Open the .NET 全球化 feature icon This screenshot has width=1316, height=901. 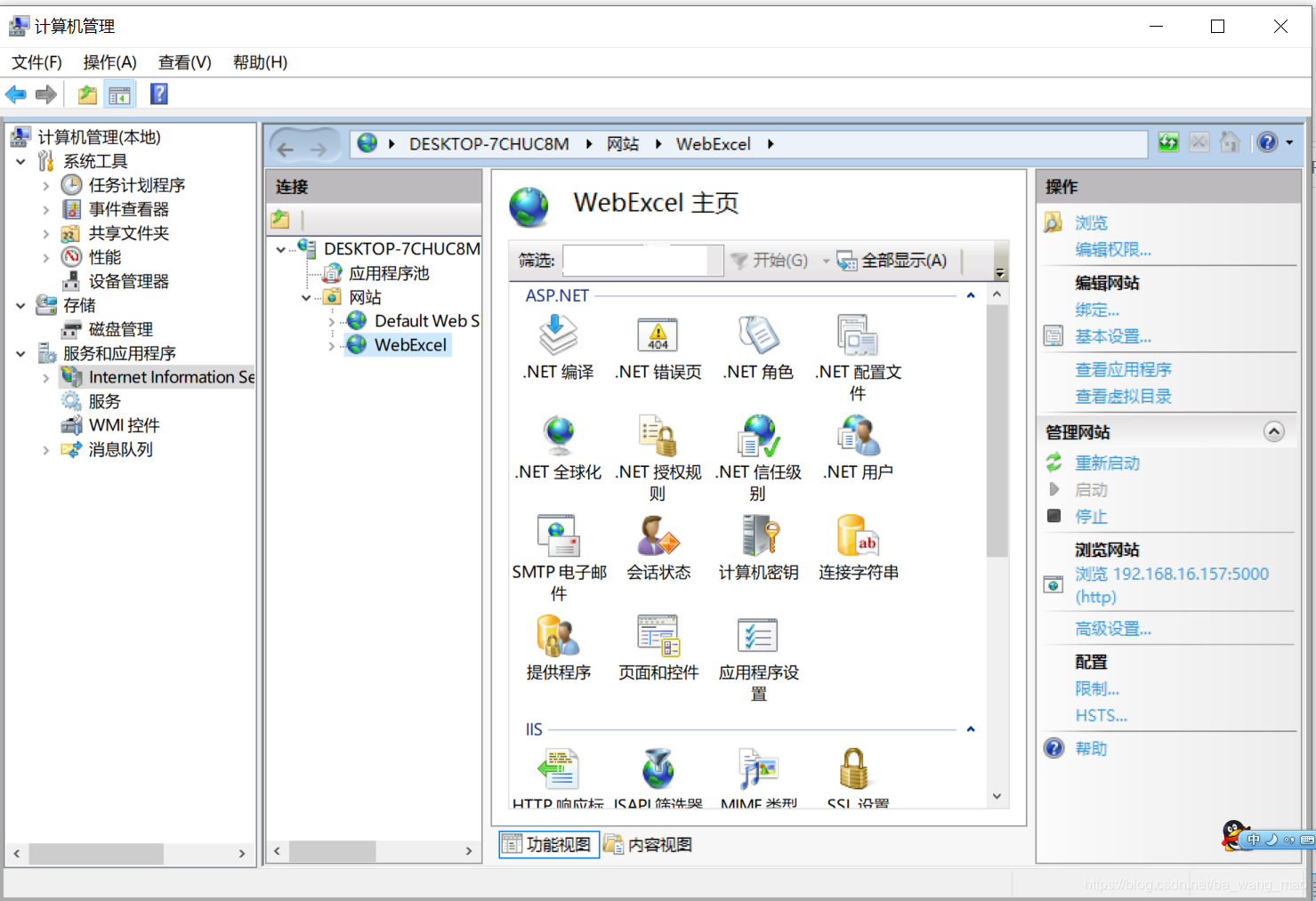[x=559, y=437]
